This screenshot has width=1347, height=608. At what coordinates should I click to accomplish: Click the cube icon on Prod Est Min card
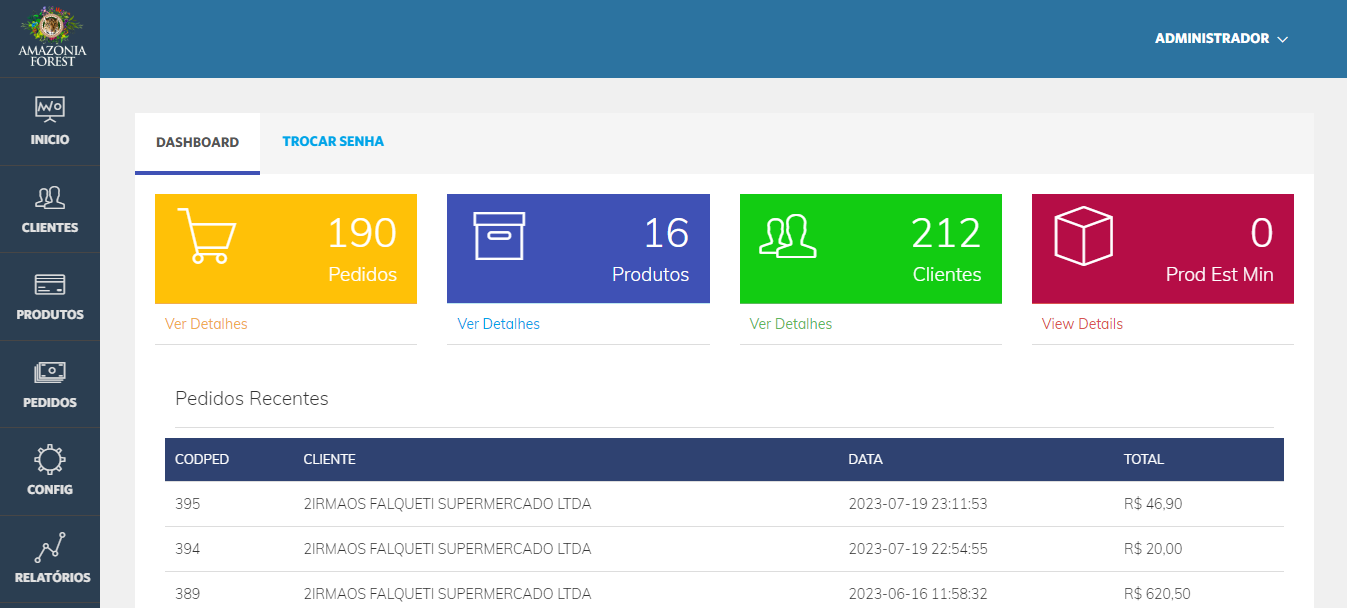click(1083, 236)
